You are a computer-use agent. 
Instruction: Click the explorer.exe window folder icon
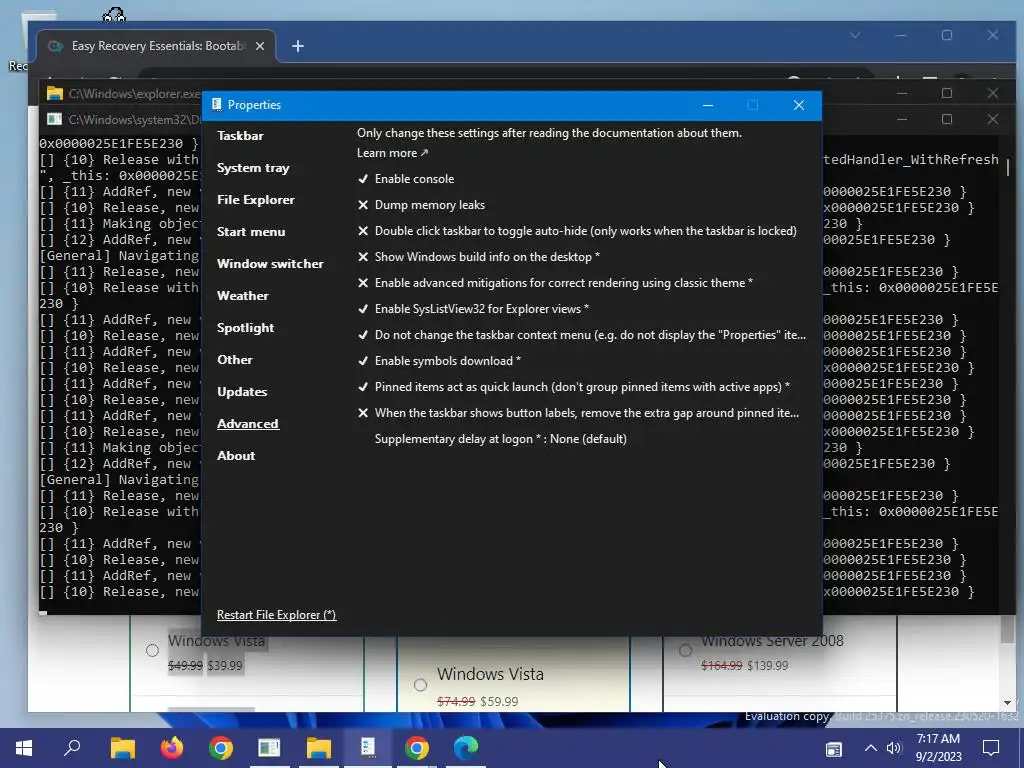coord(55,93)
